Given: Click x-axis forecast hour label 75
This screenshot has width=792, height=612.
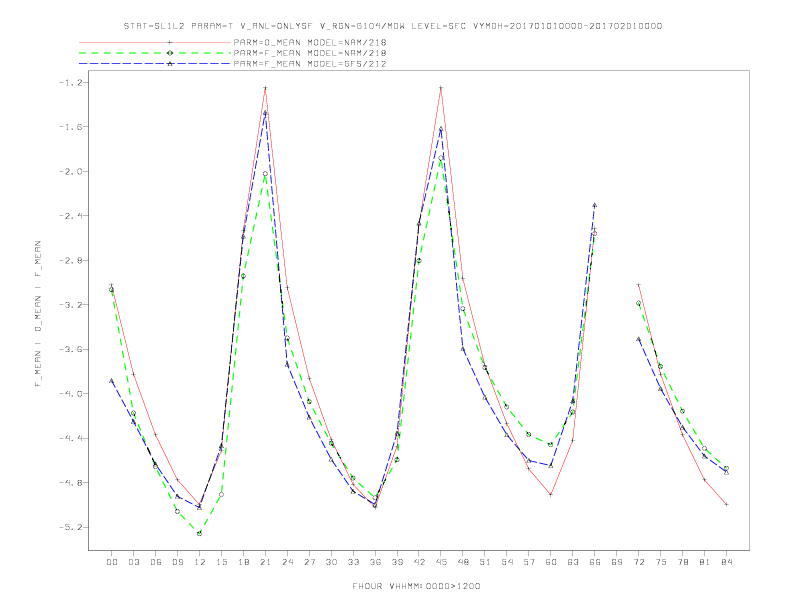Looking at the screenshot, I should 661,562.
